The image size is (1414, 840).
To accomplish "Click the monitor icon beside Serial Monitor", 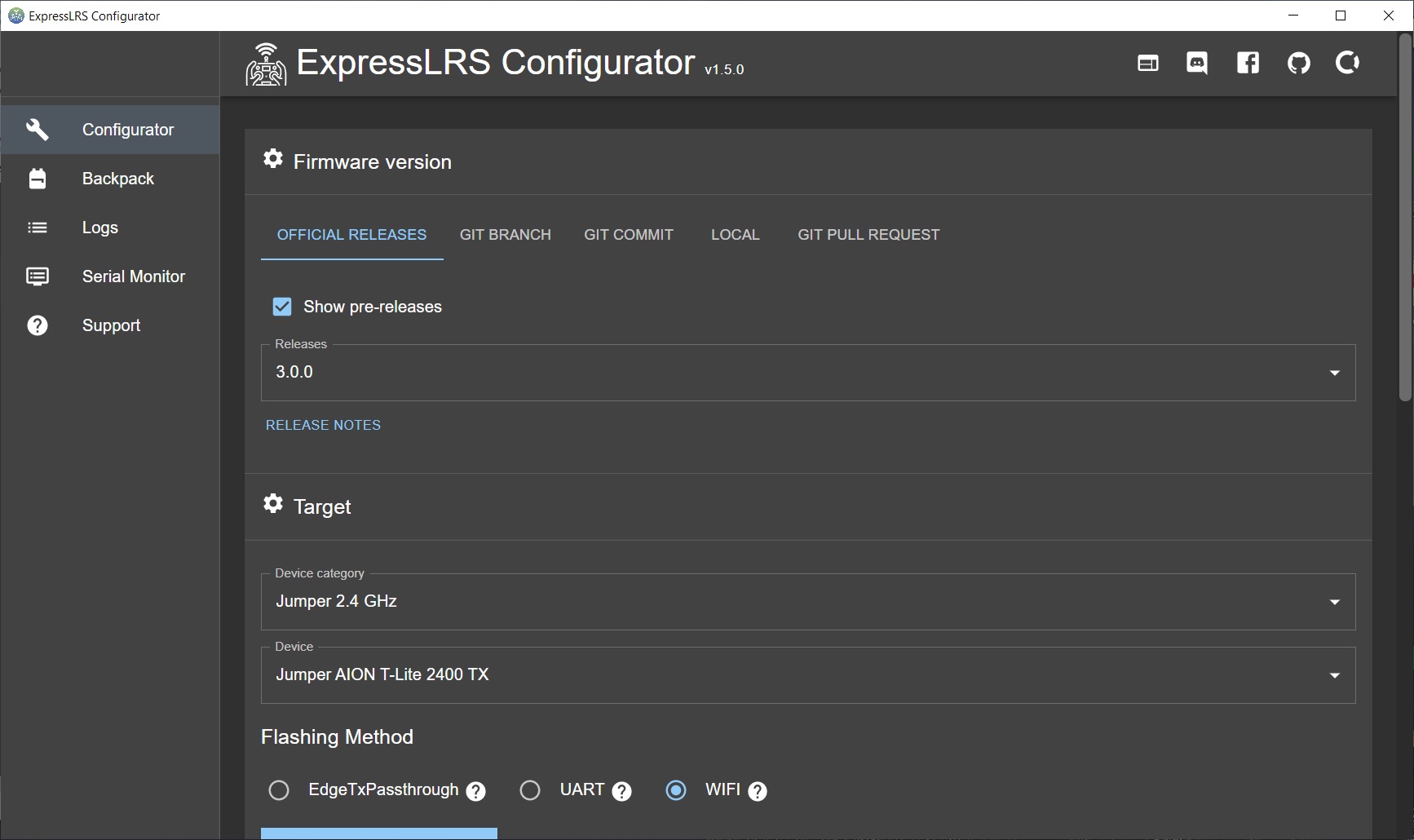I will (x=38, y=276).
